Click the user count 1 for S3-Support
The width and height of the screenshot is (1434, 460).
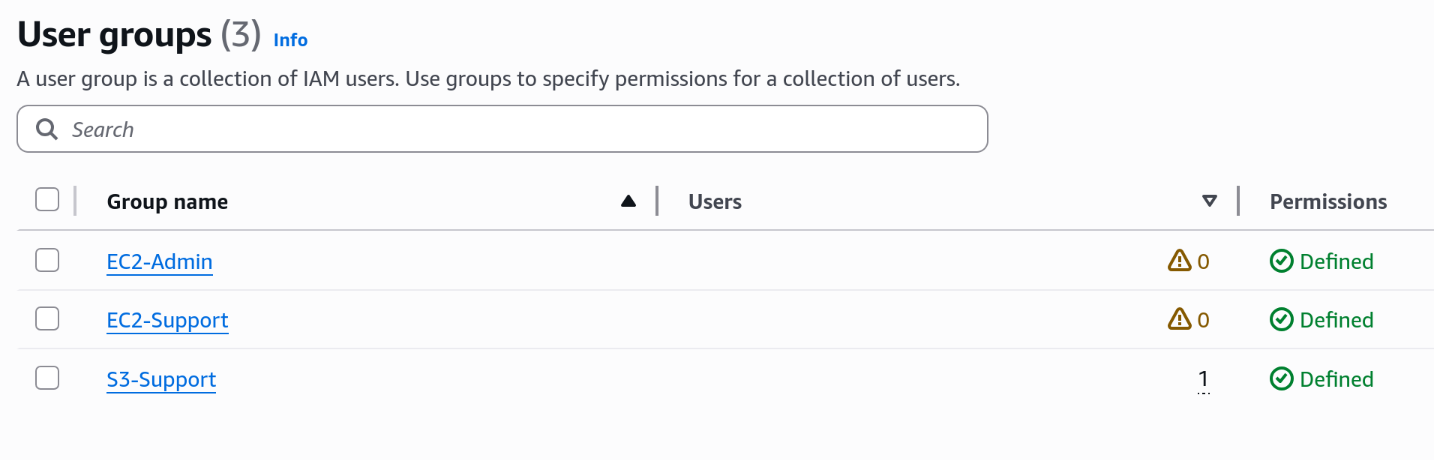1203,379
